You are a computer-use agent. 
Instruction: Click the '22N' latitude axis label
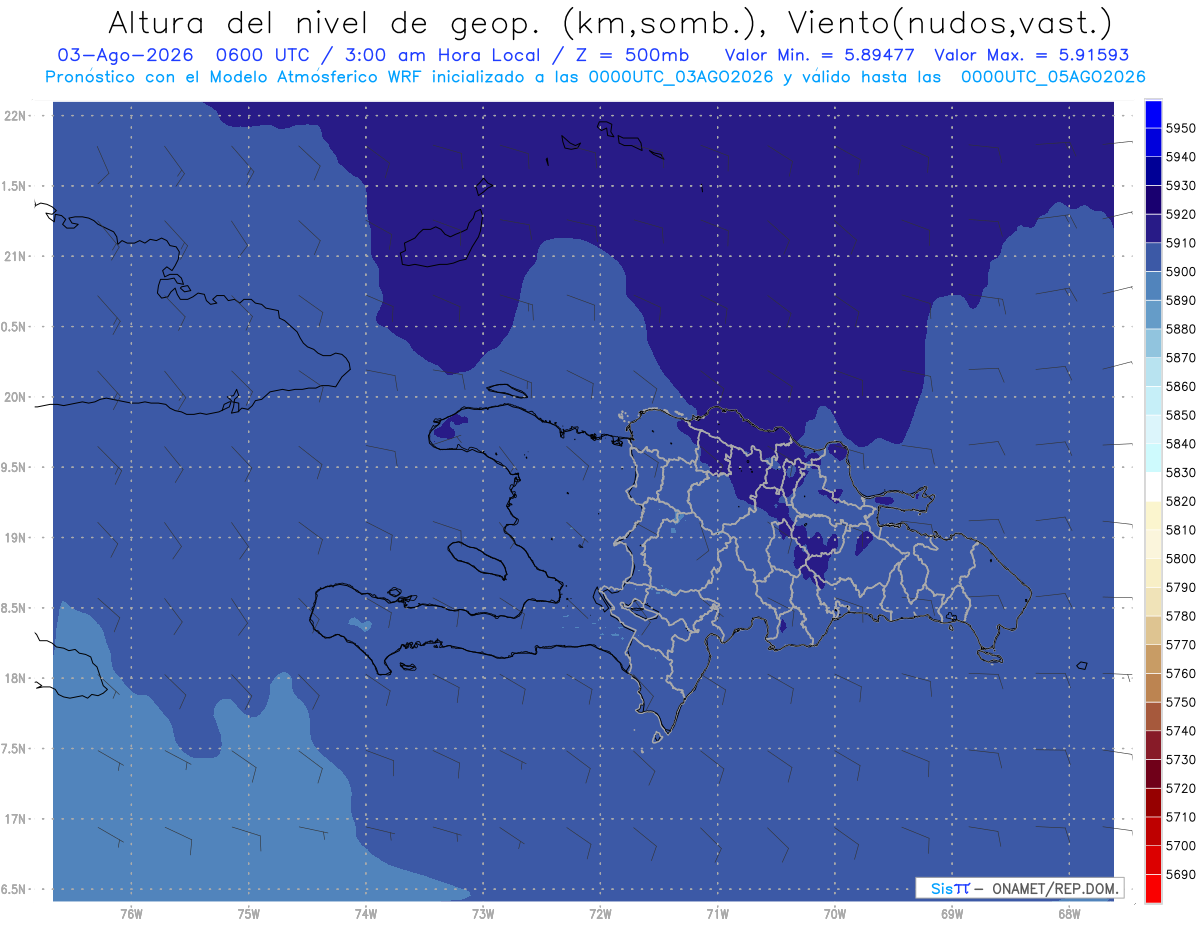point(17,116)
